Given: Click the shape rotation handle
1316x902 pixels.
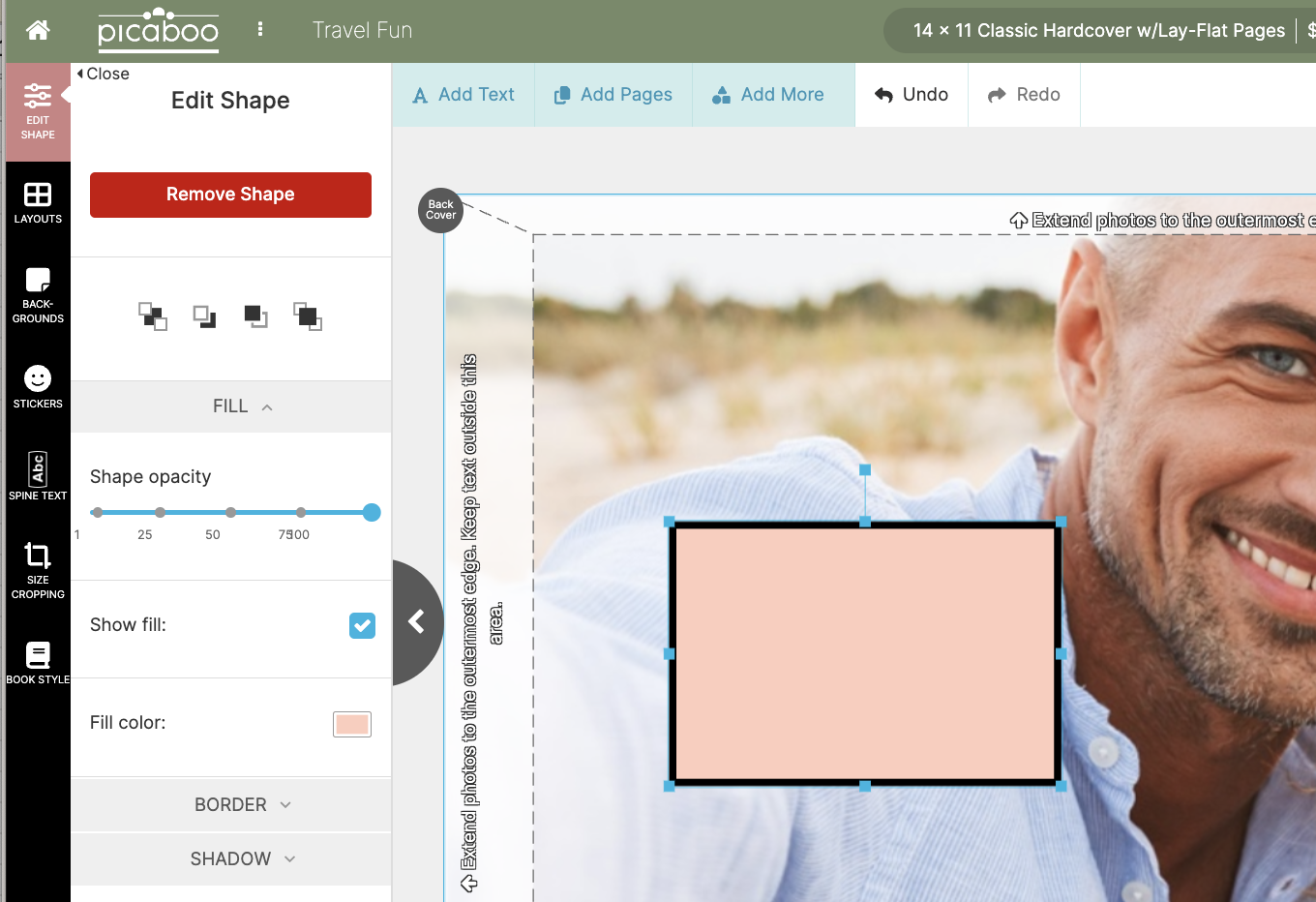Looking at the screenshot, I should (x=865, y=469).
